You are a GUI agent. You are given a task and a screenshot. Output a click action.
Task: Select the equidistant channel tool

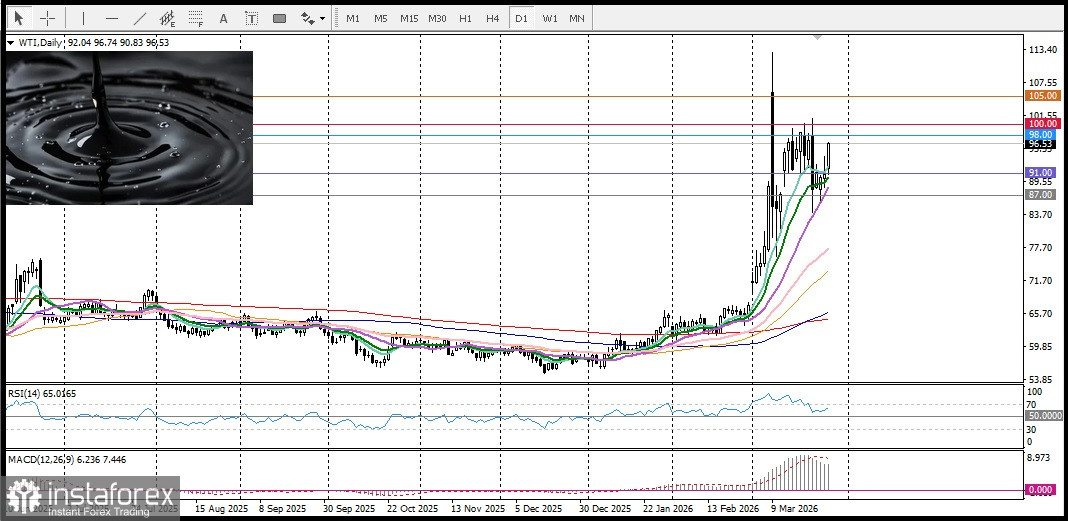167,18
